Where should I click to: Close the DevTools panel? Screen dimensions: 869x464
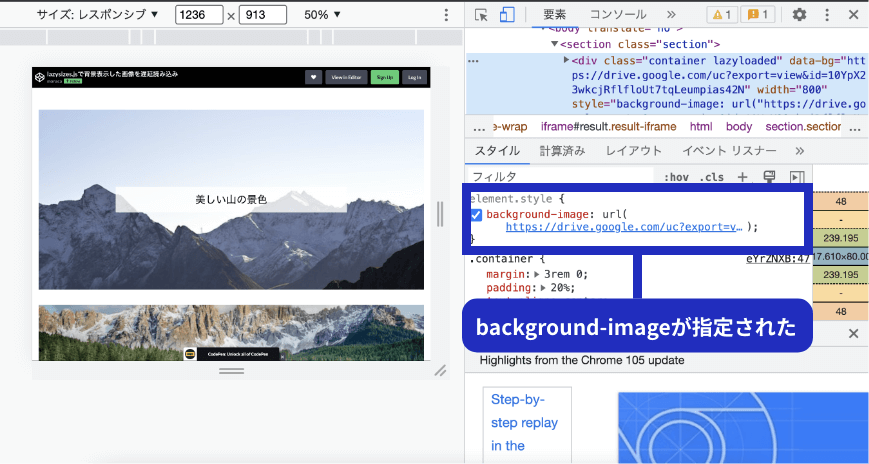(853, 15)
